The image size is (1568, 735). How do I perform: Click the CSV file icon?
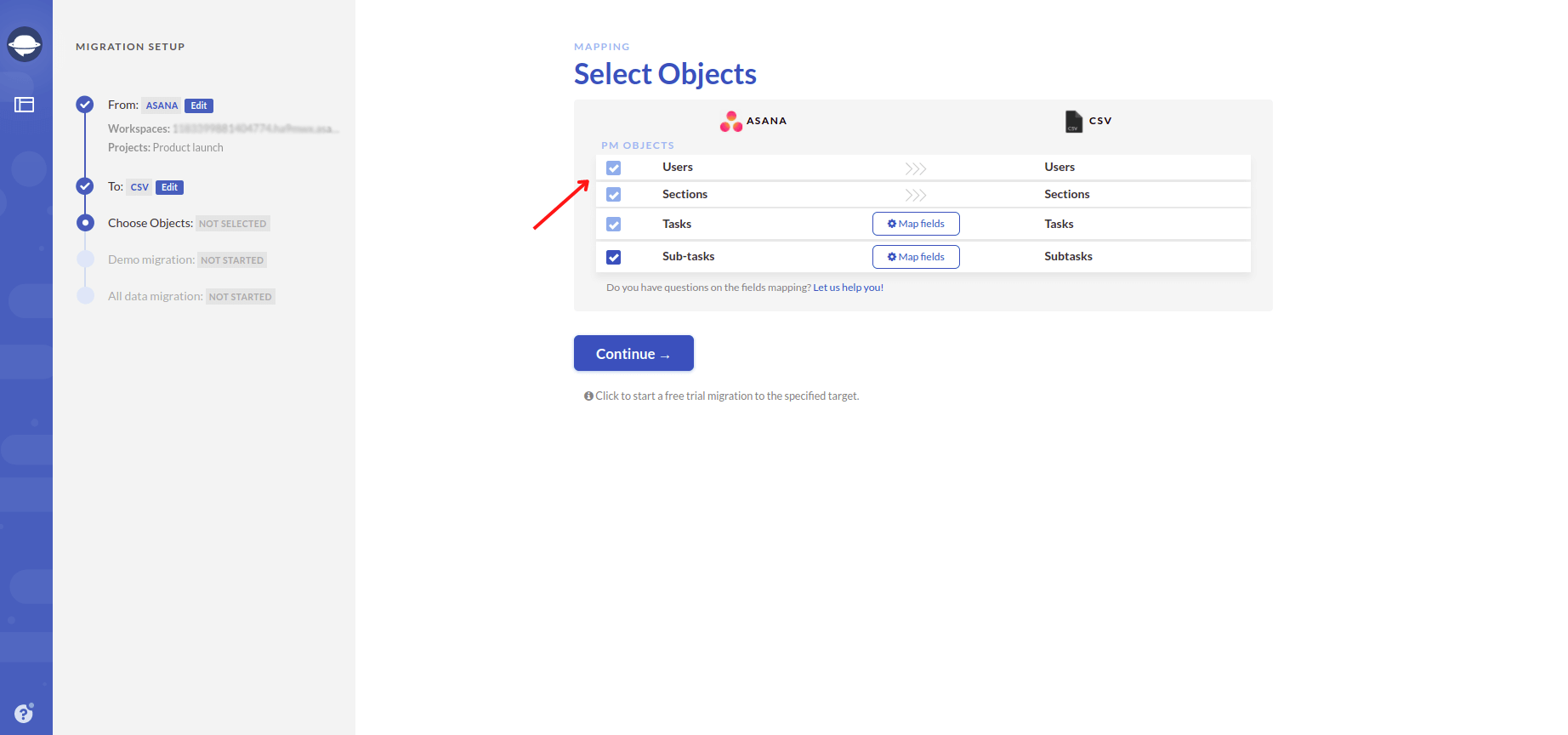(1074, 122)
